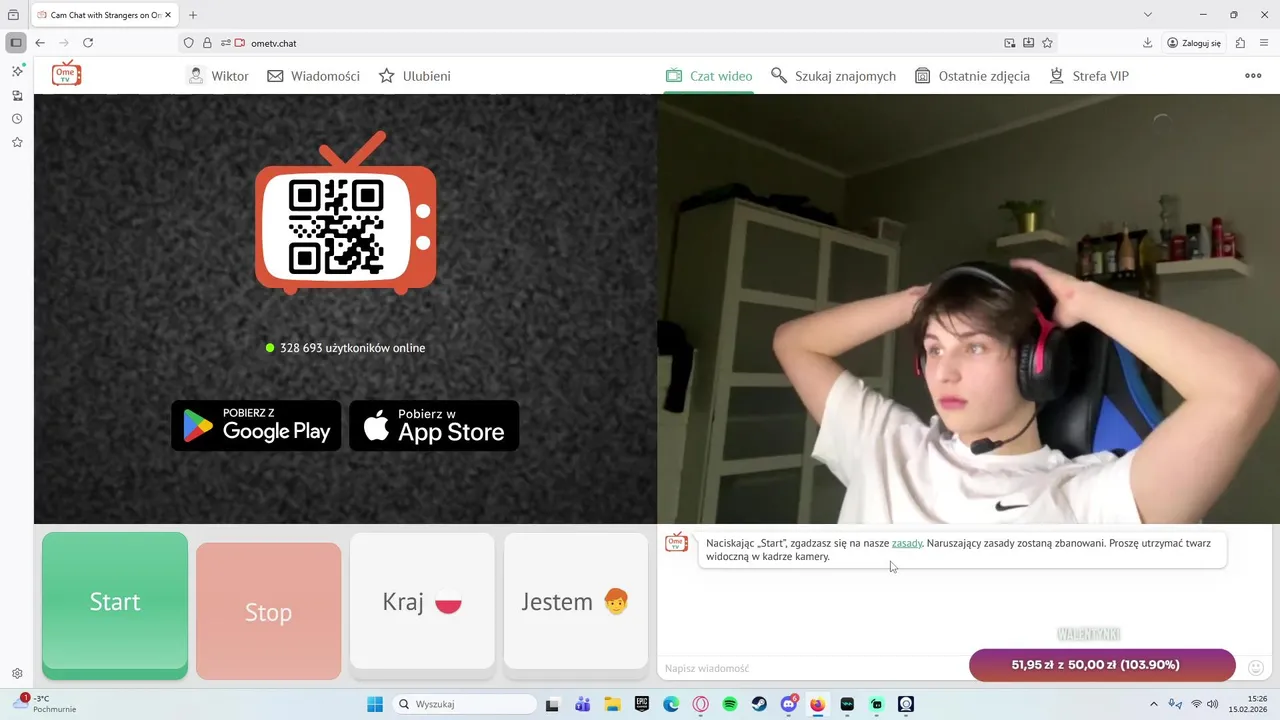This screenshot has height=720, width=1280.
Task: Click the ometv.chat address bar
Action: click(620, 43)
